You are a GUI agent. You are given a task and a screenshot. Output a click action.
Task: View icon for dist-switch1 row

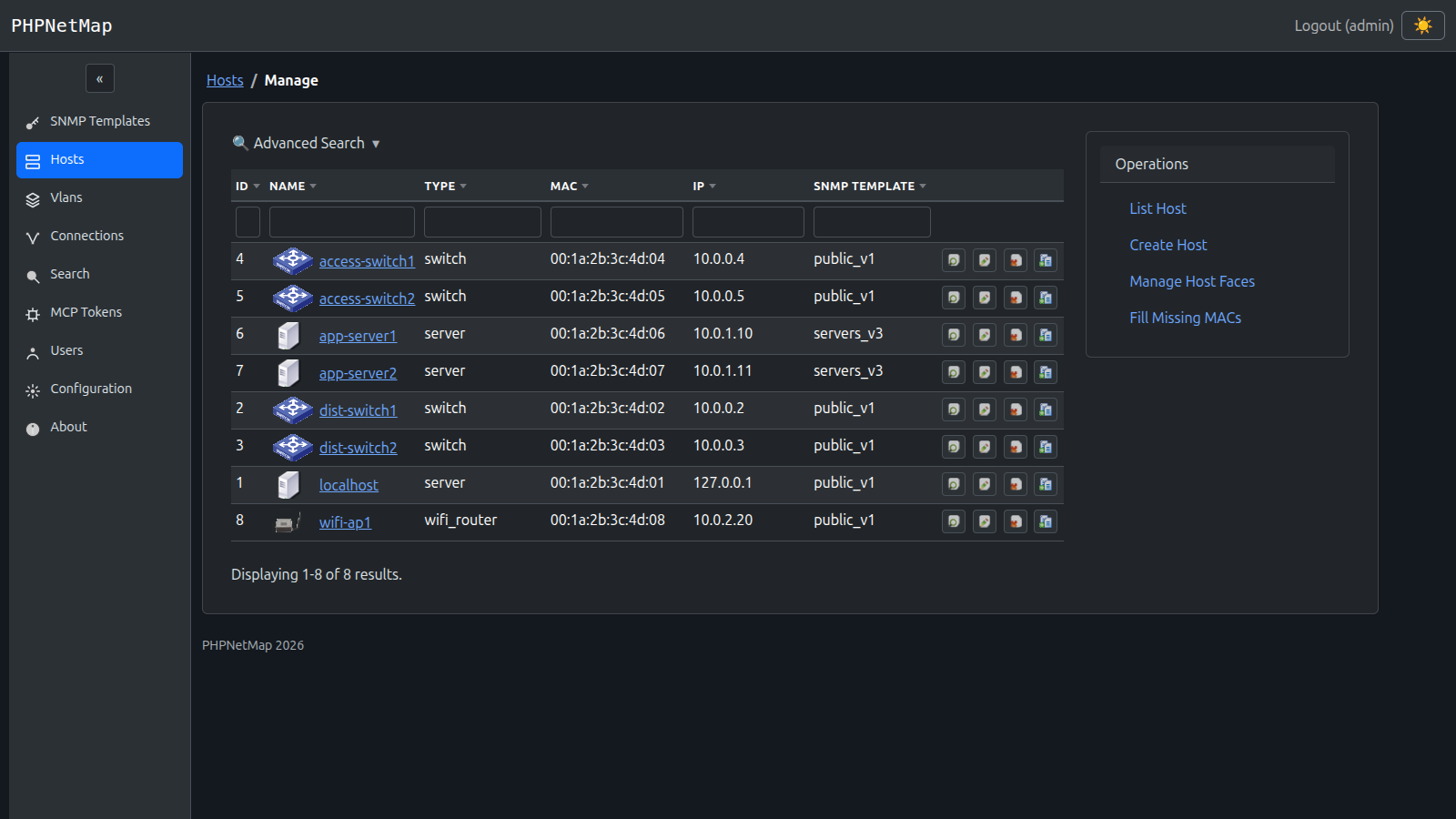point(954,409)
